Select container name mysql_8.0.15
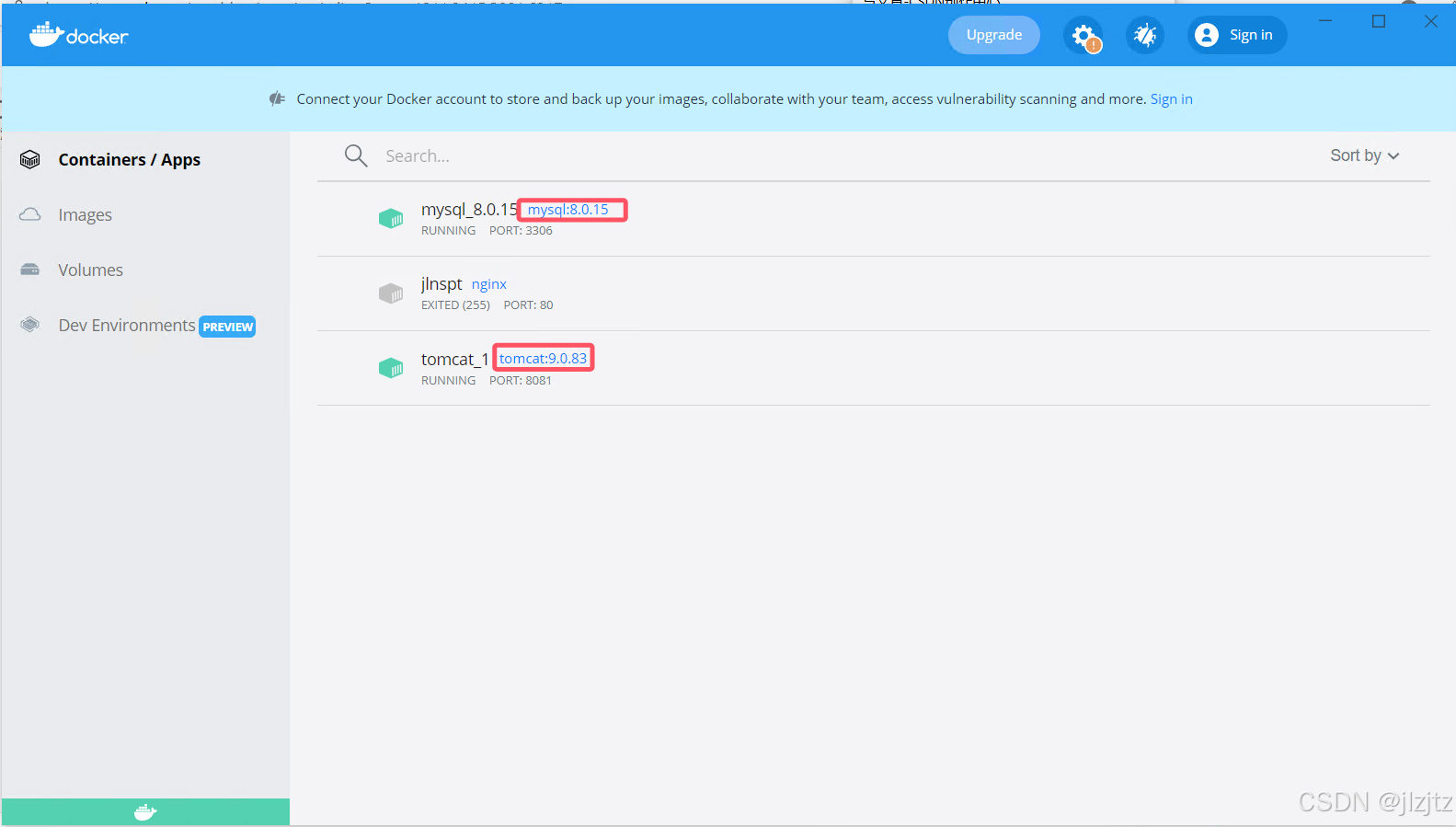Screen dimensions: 1456x827 click(x=469, y=210)
